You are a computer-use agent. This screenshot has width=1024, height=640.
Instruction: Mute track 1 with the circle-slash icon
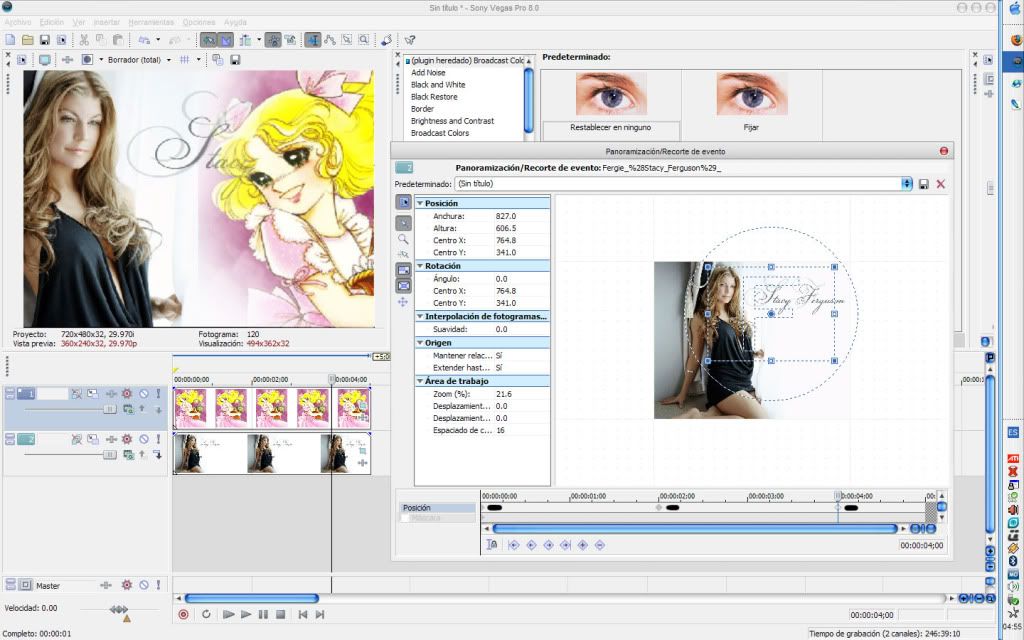pos(144,394)
